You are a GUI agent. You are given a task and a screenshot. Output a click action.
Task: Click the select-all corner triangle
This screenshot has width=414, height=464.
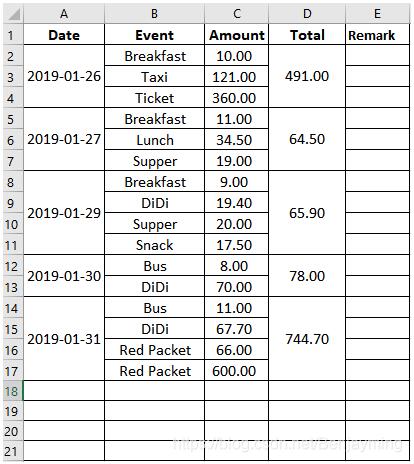coord(13,14)
